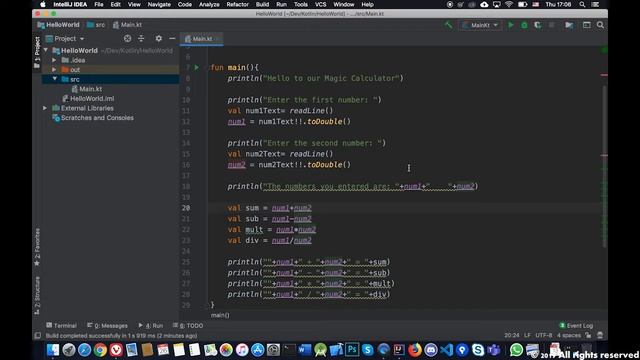Expand External Libraries node

pyautogui.click(x=45, y=108)
